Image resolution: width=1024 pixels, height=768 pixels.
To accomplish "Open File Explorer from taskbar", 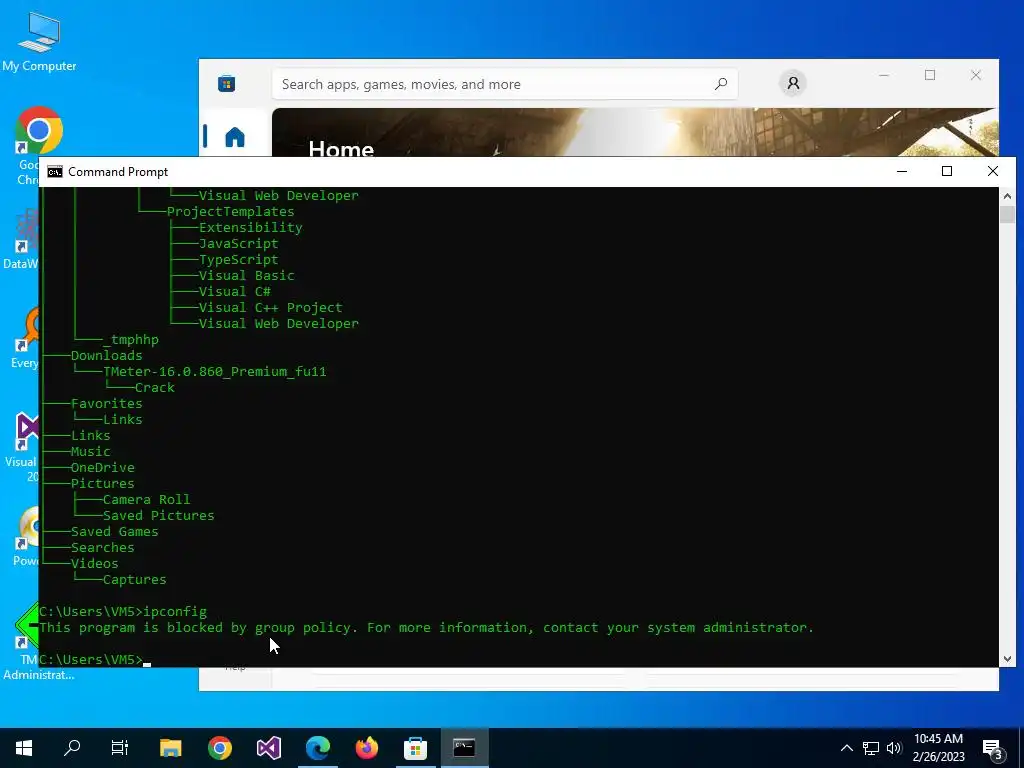I will 170,748.
